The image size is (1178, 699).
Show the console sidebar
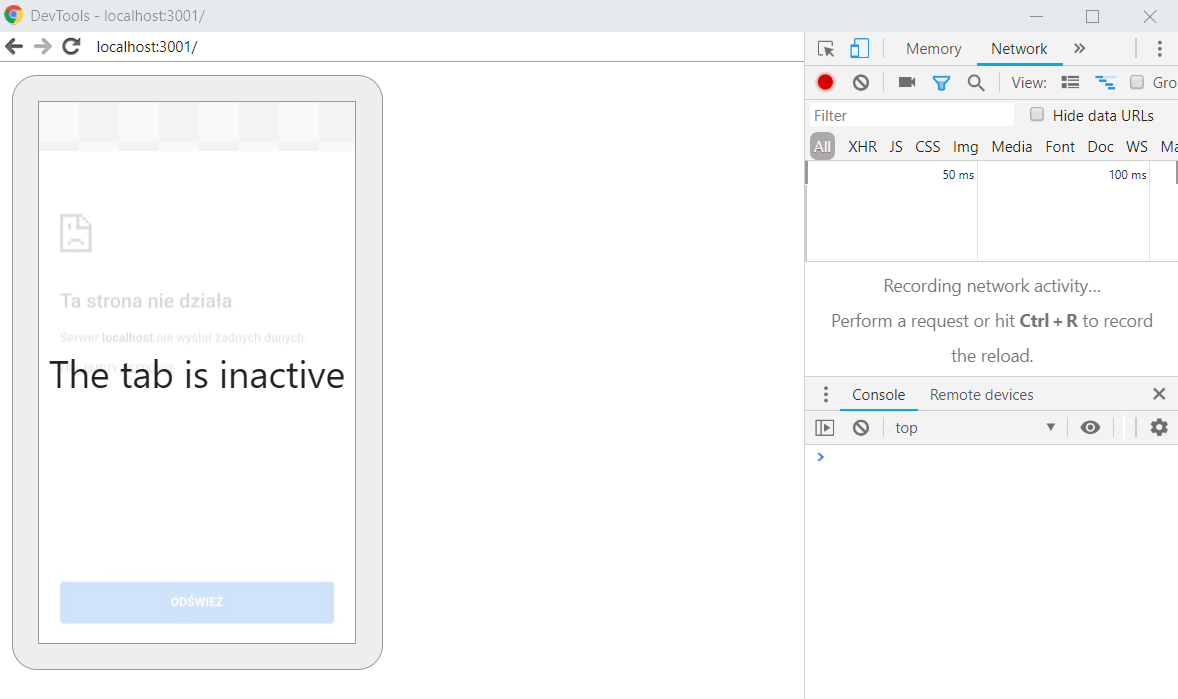pyautogui.click(x=824, y=428)
